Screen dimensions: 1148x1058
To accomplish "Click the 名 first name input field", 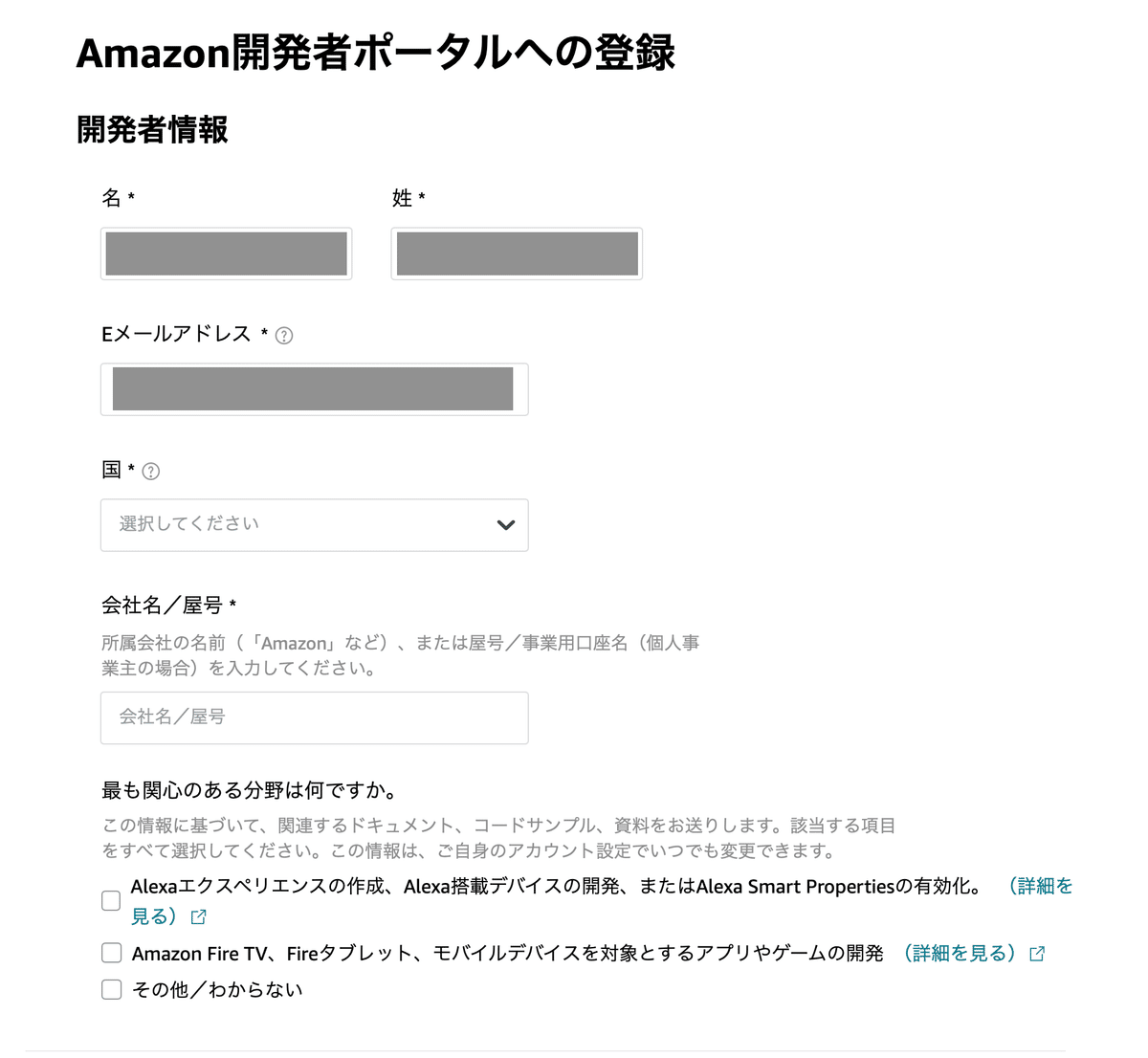I will (x=227, y=253).
